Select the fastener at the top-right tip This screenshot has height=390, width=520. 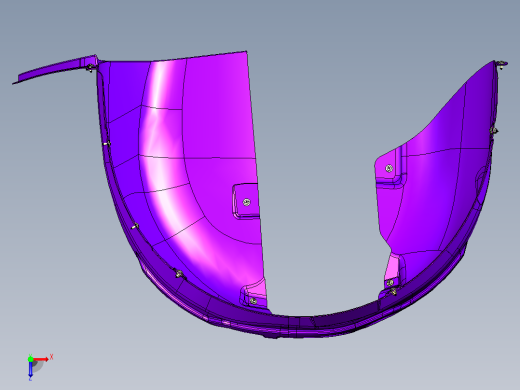(501, 64)
